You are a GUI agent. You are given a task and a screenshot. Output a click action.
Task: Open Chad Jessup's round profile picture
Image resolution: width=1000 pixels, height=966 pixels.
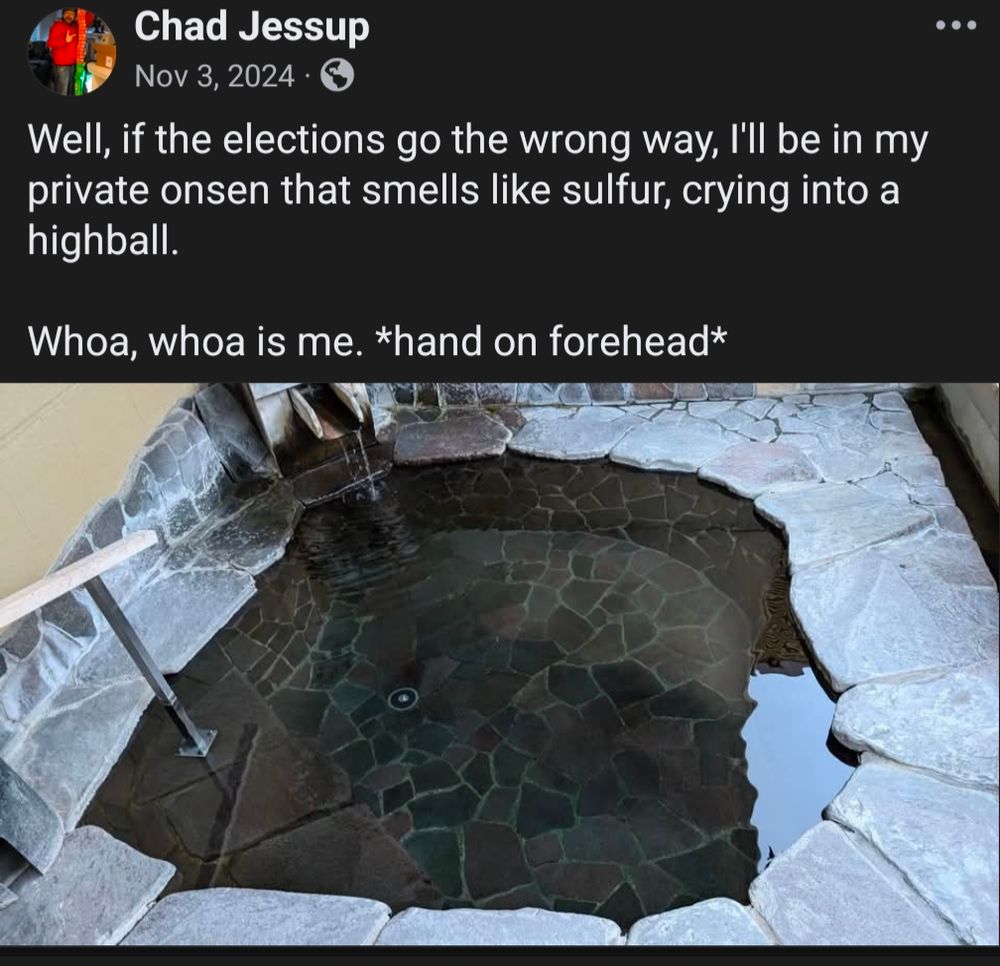pyautogui.click(x=72, y=52)
